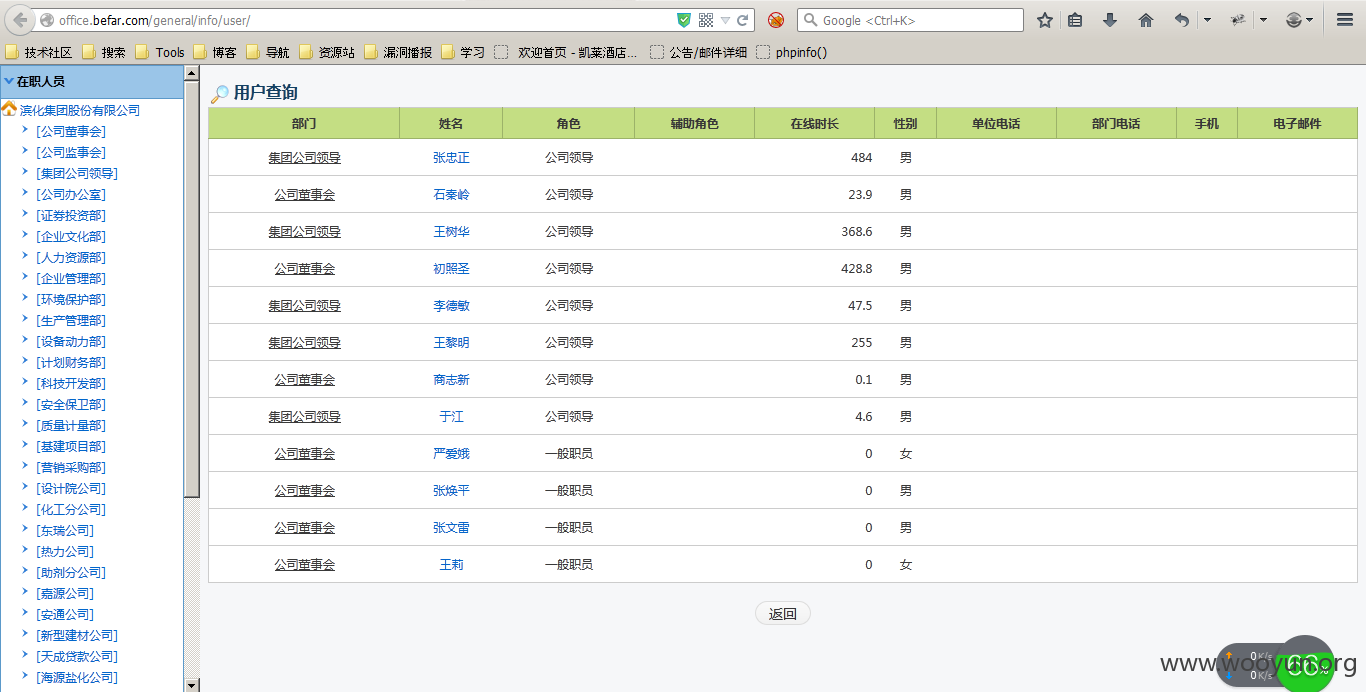Expand the [证券投资部] tree node
Image resolution: width=1366 pixels, height=692 pixels.
pos(25,214)
